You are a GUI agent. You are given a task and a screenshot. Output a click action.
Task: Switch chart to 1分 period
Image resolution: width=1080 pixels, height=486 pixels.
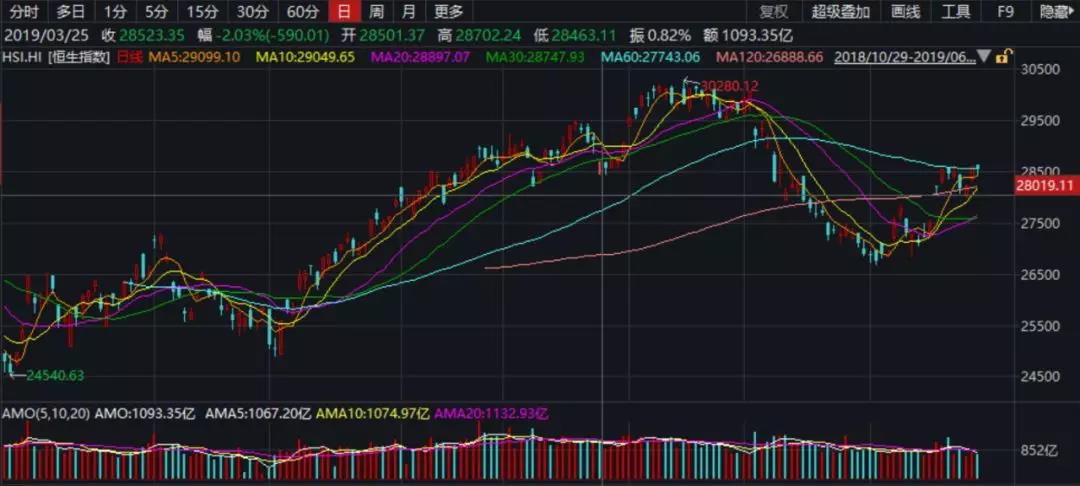tap(115, 11)
